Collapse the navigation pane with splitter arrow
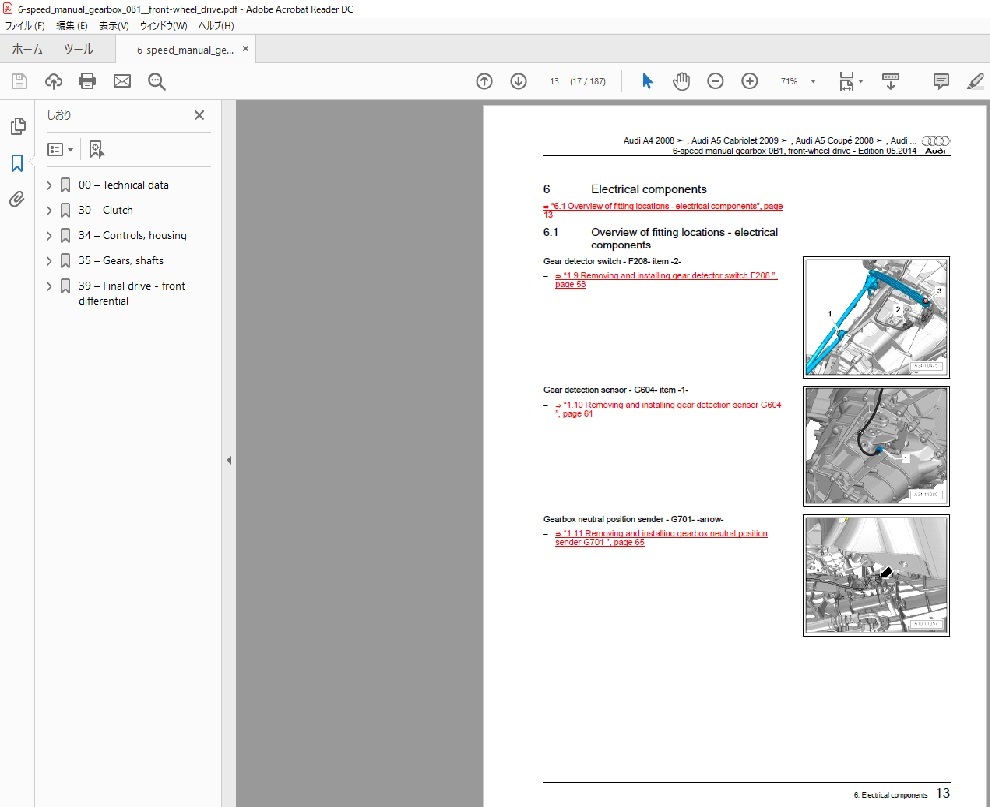This screenshot has height=807, width=990. pyautogui.click(x=228, y=461)
